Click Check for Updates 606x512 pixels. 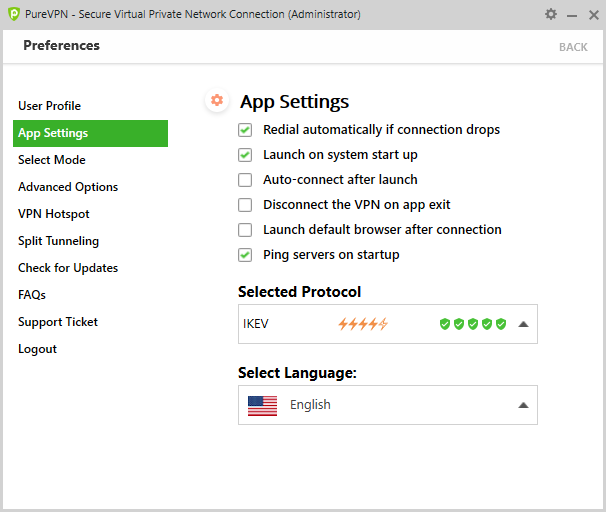point(68,268)
